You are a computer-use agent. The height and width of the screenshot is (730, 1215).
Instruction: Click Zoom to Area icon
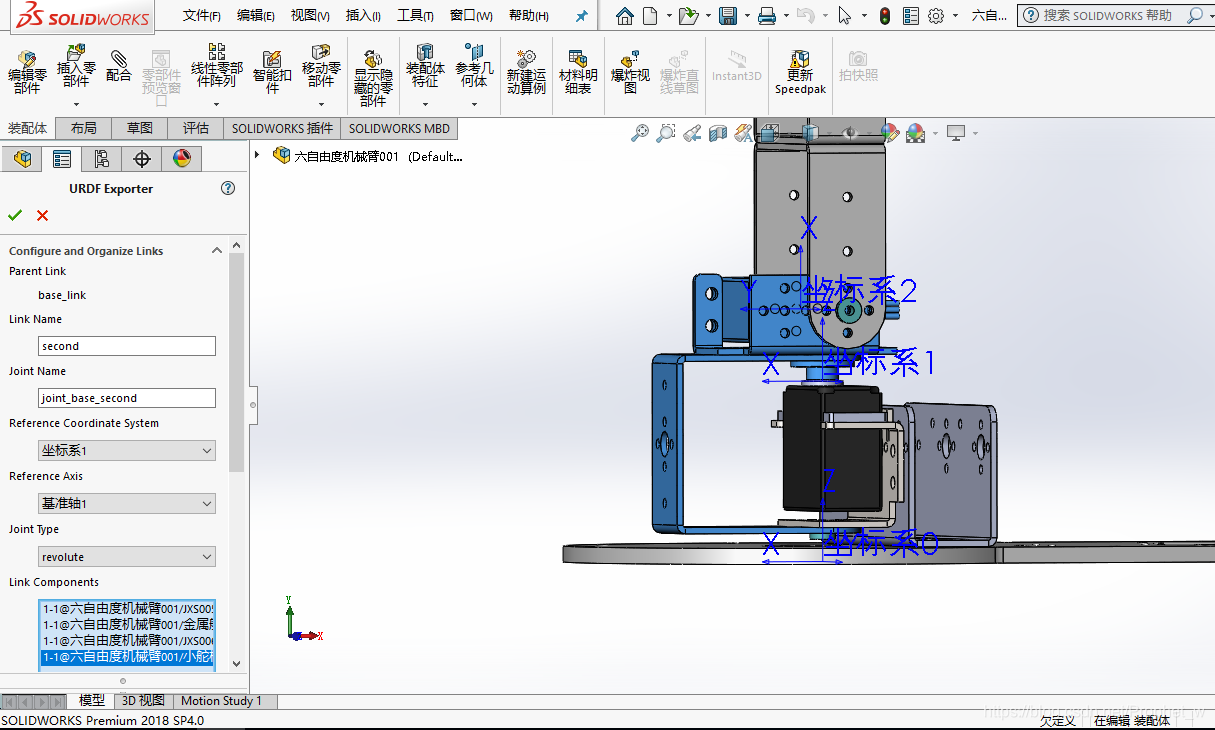(666, 132)
